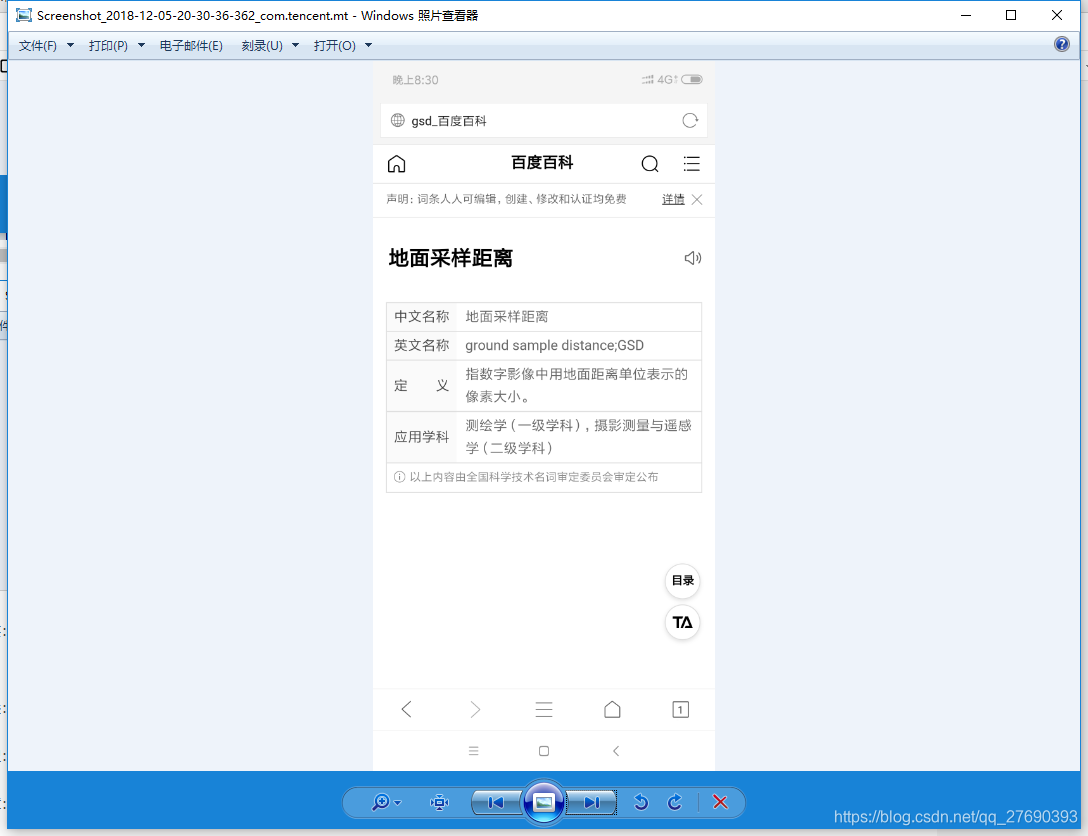1088x836 pixels.
Task: Open the browser hamburger menu icon
Action: pos(544,709)
